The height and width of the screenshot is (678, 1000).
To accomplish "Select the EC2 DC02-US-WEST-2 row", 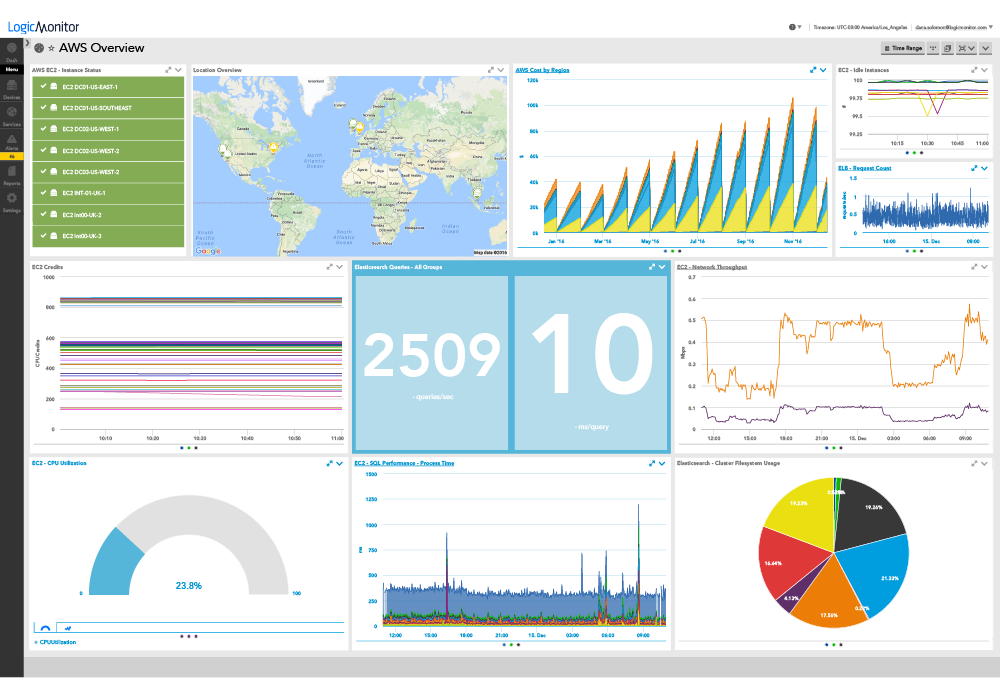I will 108,151.
